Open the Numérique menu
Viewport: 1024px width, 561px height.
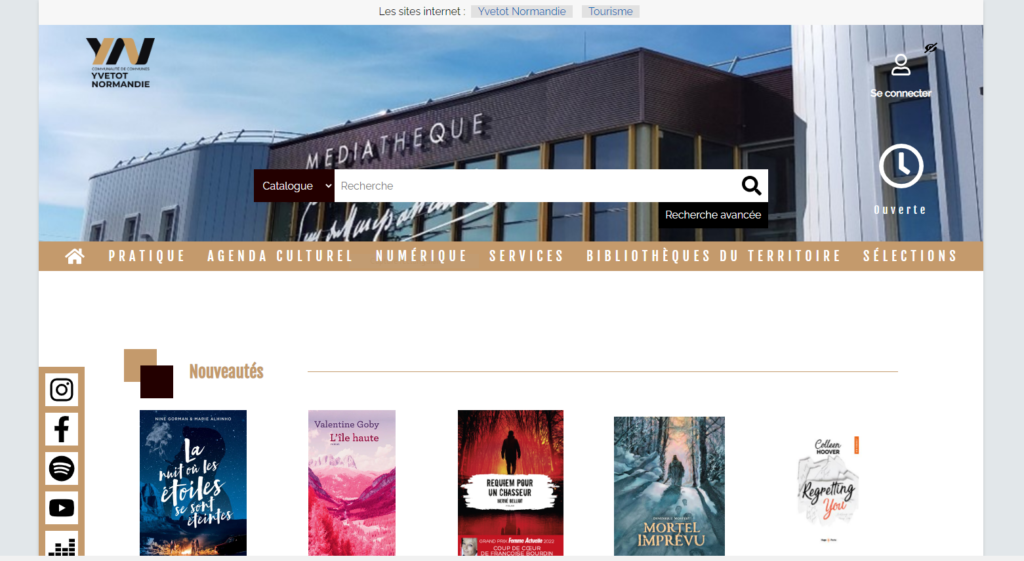pyautogui.click(x=421, y=256)
